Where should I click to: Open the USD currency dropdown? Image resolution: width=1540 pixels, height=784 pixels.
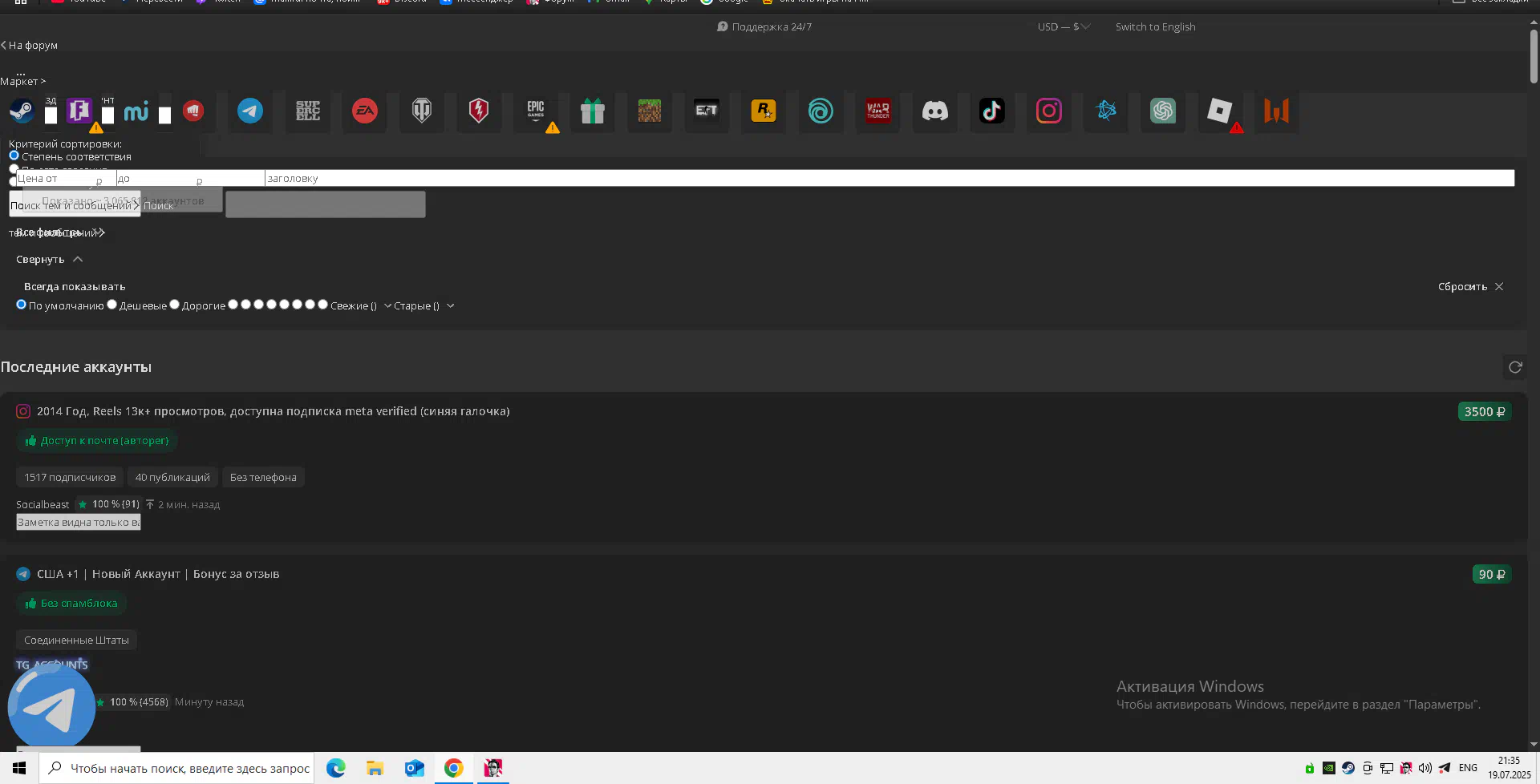click(1064, 26)
